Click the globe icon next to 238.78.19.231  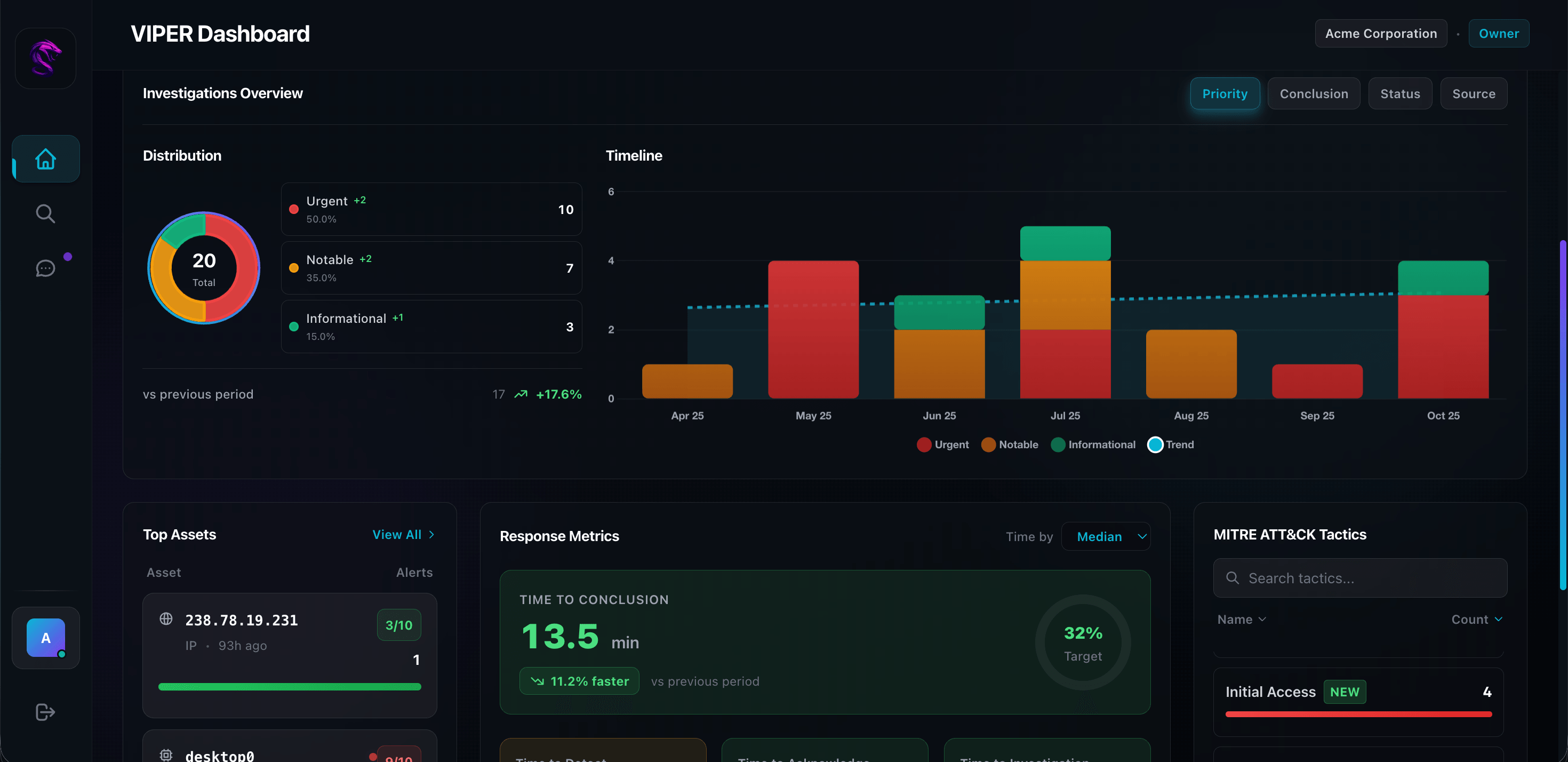coord(165,620)
